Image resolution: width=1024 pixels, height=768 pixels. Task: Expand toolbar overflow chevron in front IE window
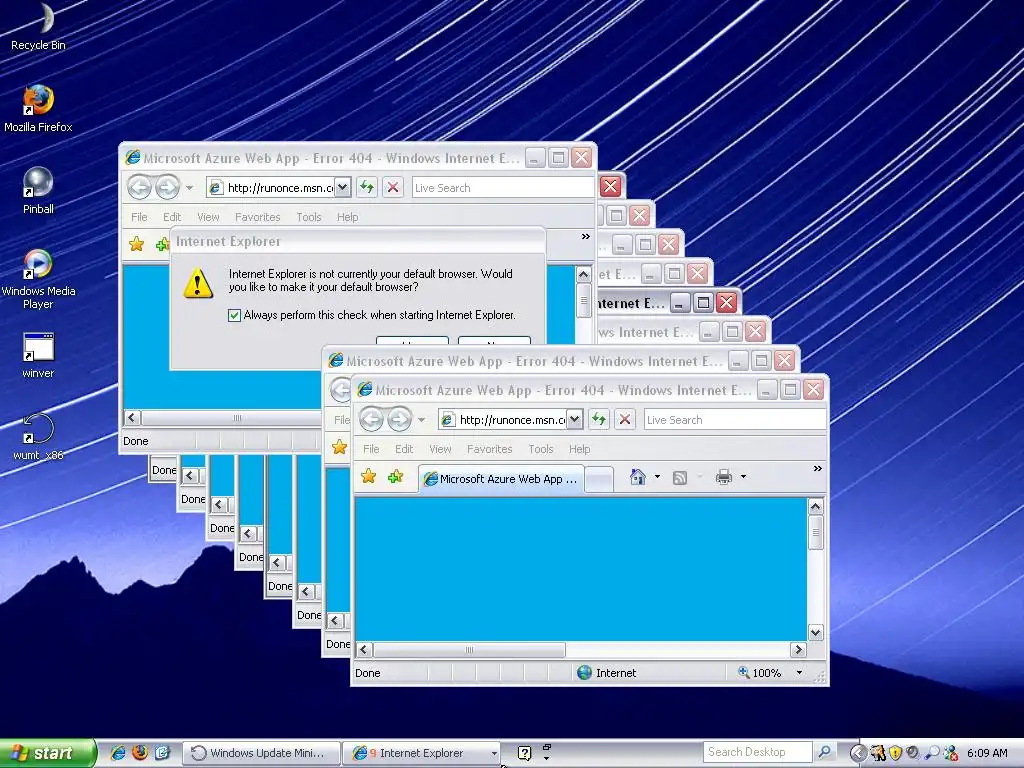click(x=817, y=469)
